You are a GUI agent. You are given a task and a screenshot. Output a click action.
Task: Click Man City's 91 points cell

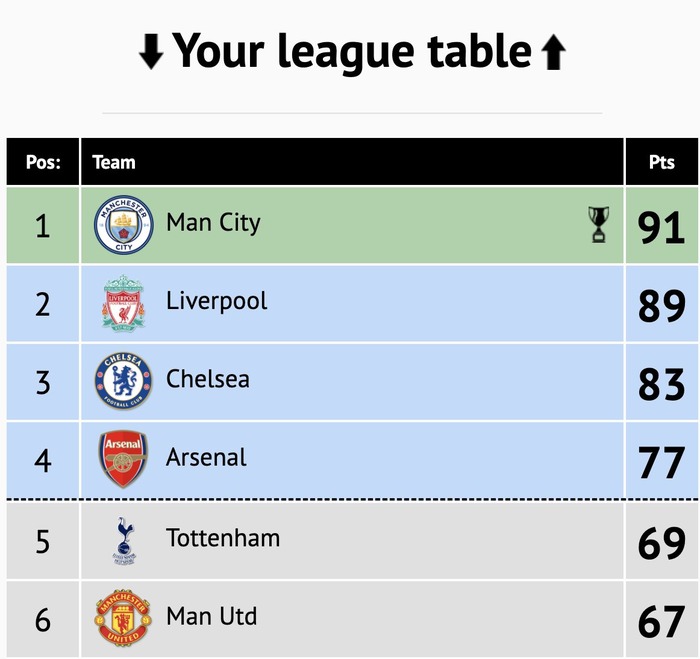(662, 225)
